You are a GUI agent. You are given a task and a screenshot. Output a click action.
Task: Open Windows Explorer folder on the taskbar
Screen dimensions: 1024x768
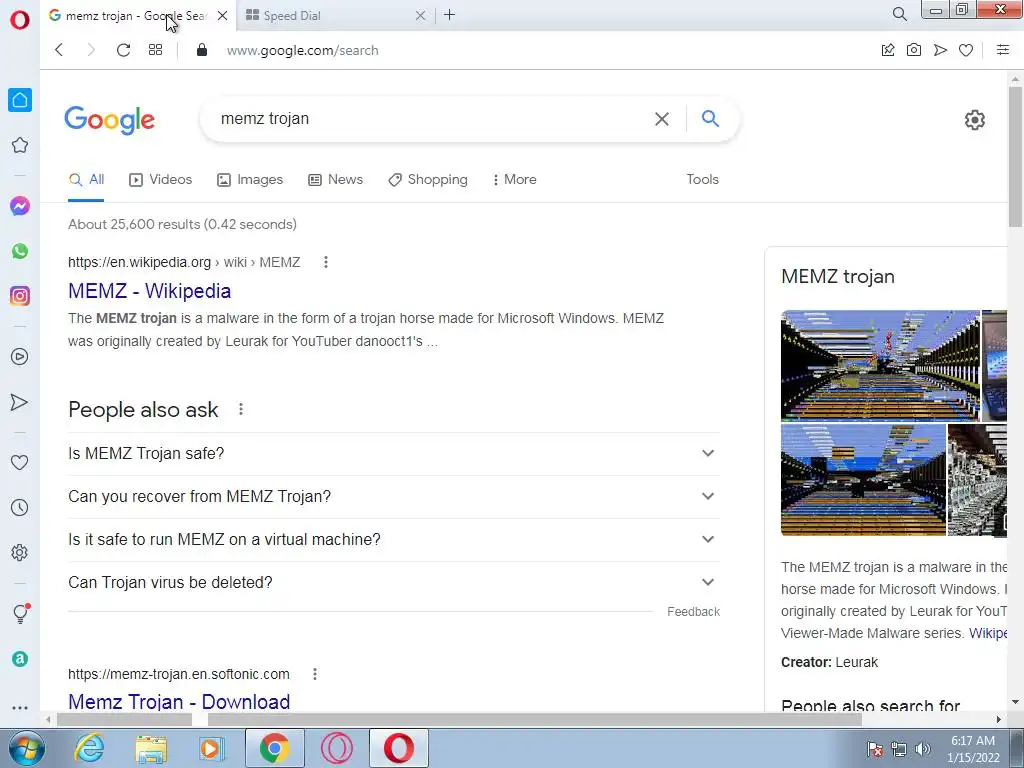point(151,748)
